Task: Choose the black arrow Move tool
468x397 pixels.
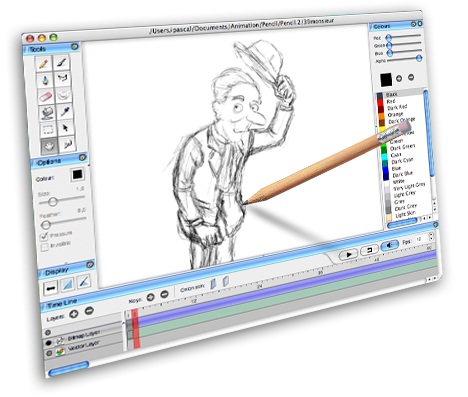Action: pyautogui.click(x=65, y=127)
